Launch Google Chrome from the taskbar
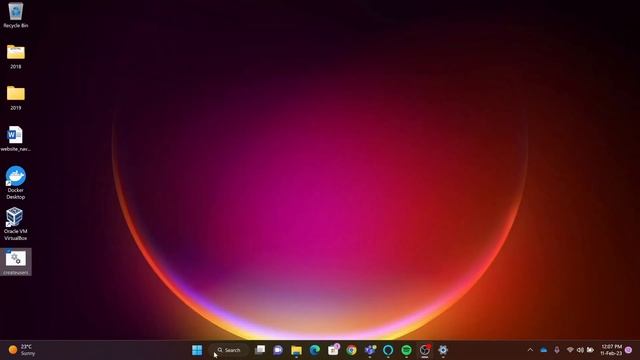Screen dimensions: 640x360 [351, 350]
